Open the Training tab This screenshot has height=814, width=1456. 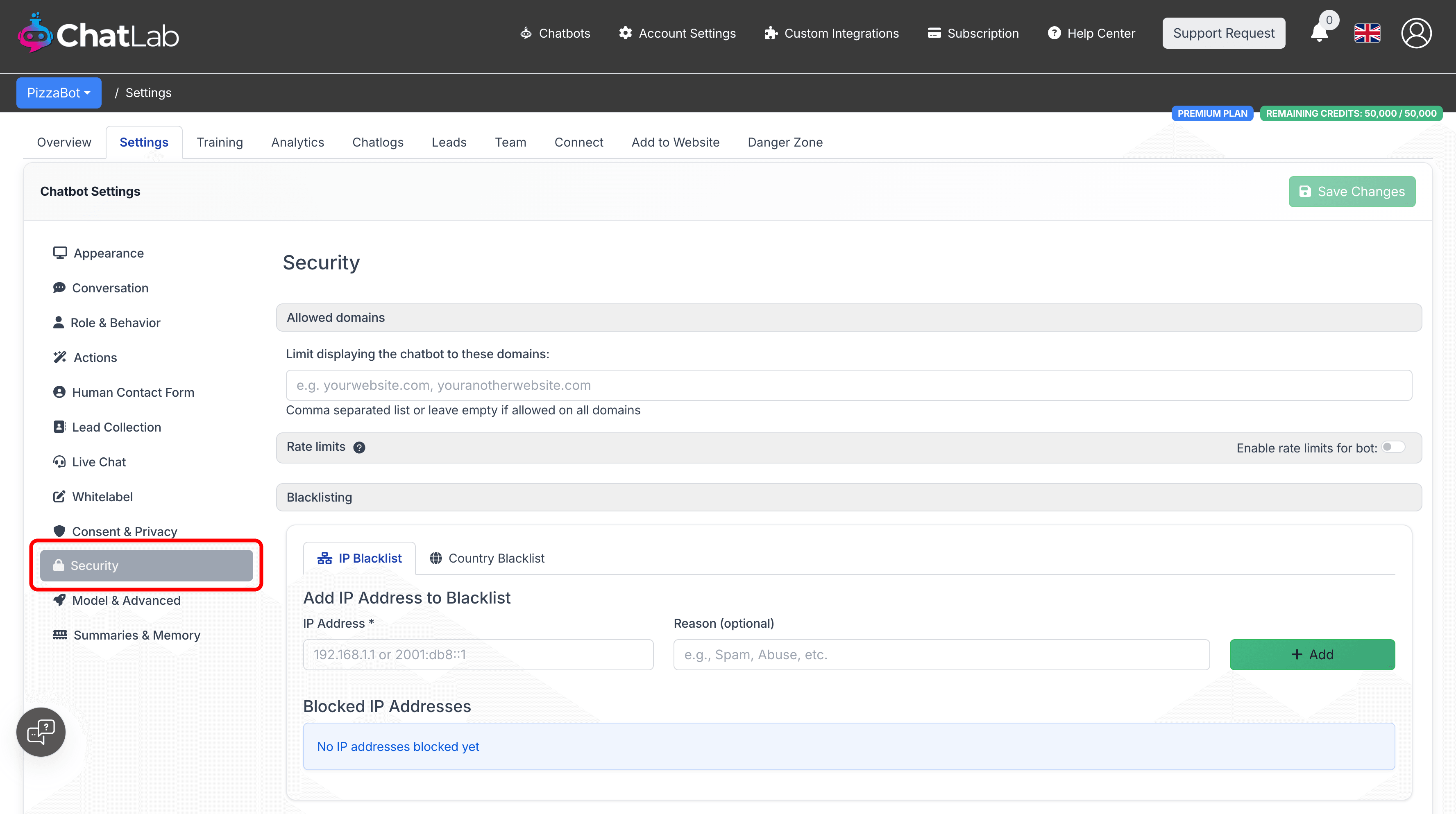[219, 142]
